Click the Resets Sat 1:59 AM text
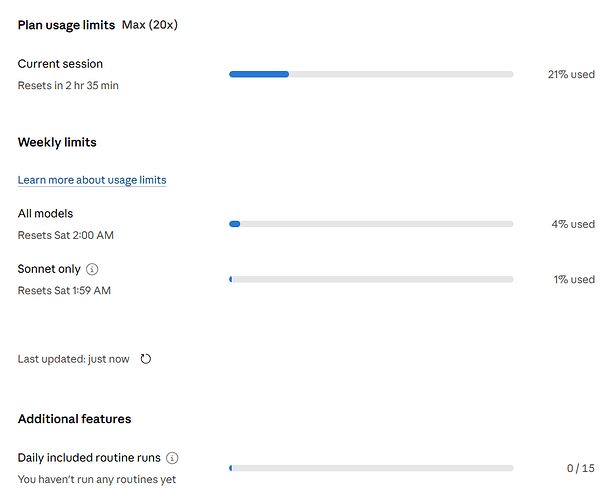 pos(64,290)
